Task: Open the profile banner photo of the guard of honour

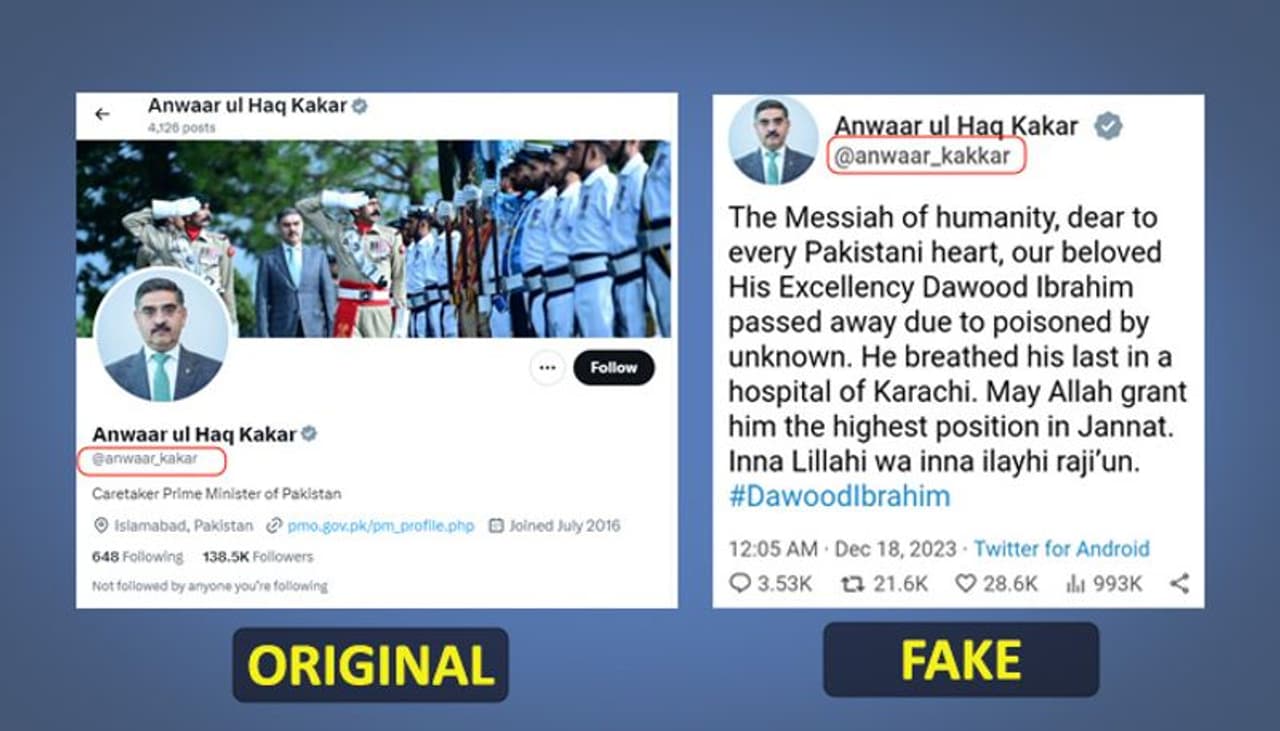Action: pos(373,238)
